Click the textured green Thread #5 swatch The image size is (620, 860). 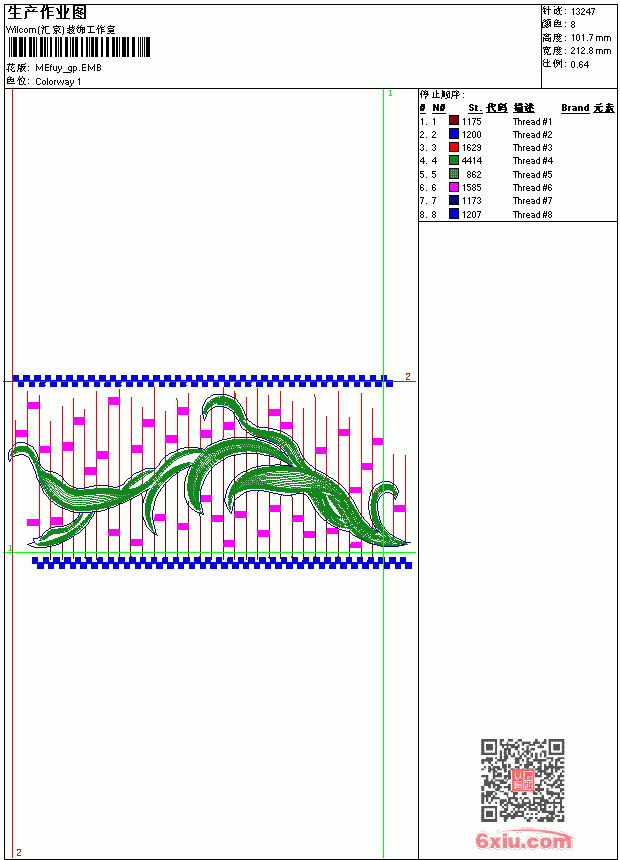pos(454,174)
